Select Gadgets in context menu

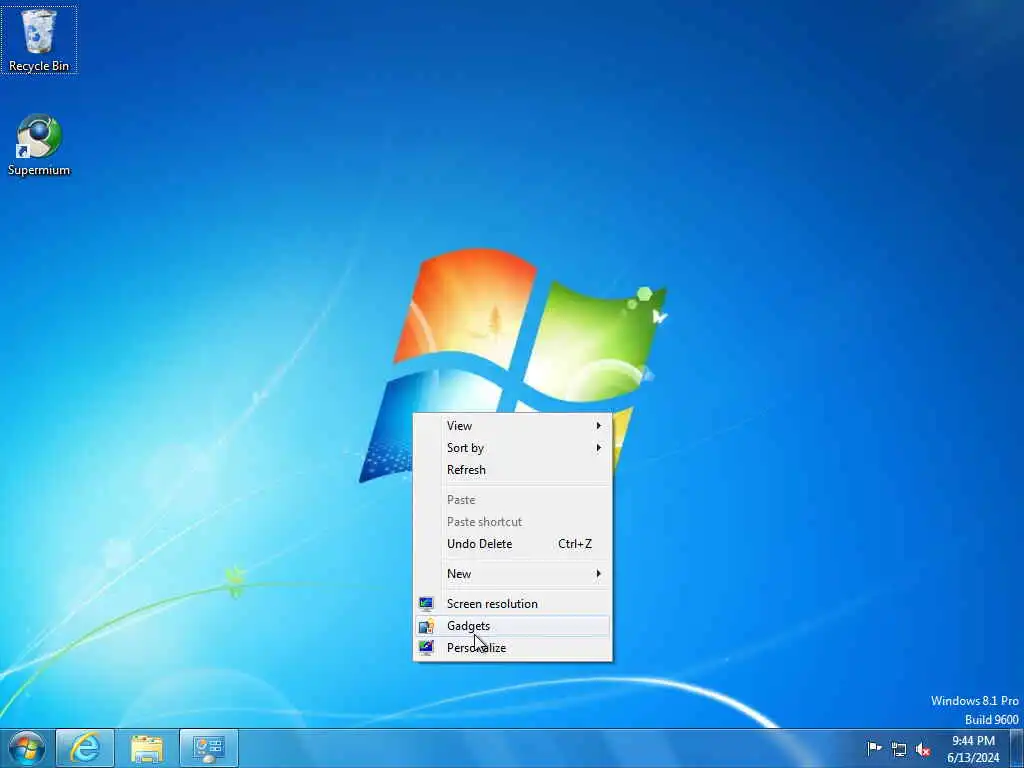[x=513, y=626]
